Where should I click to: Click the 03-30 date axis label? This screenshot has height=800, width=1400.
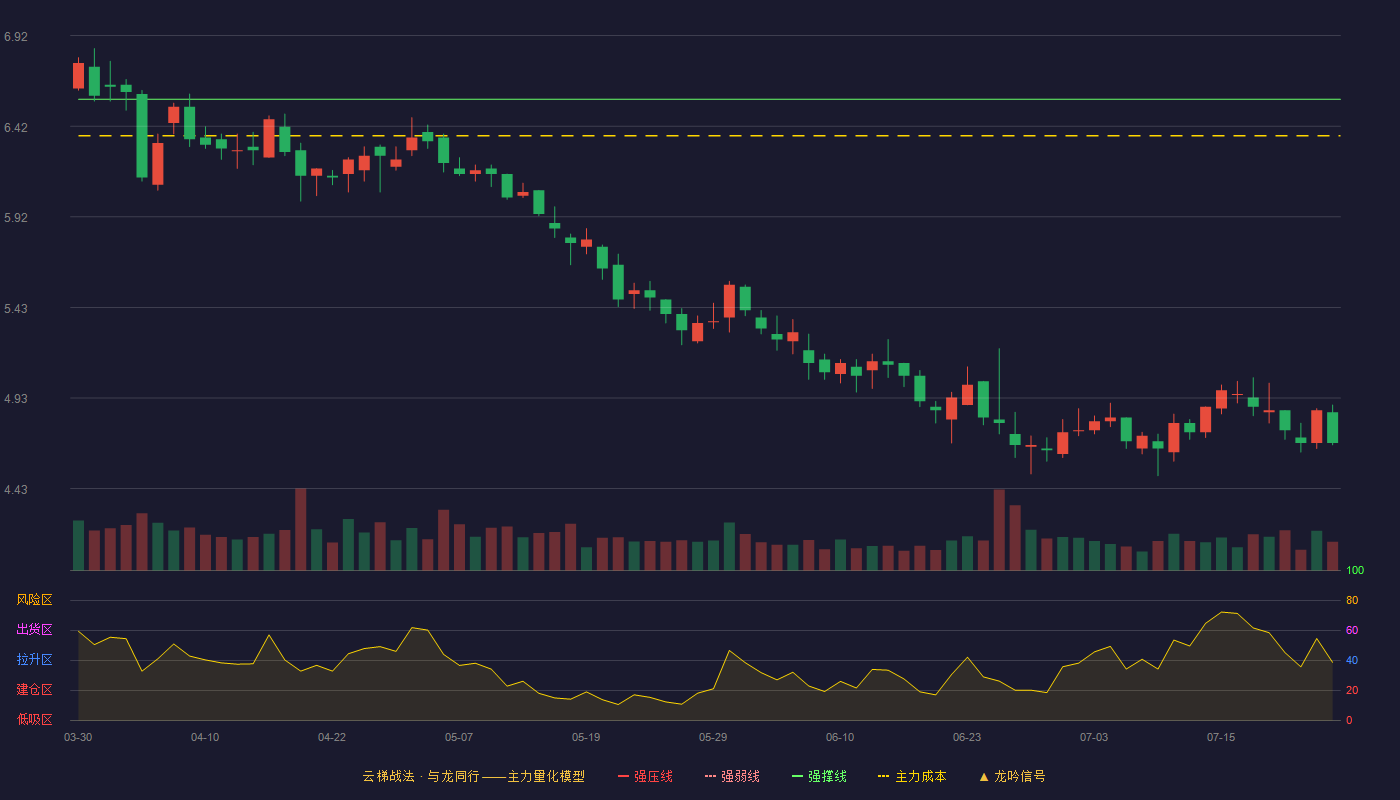pos(78,737)
